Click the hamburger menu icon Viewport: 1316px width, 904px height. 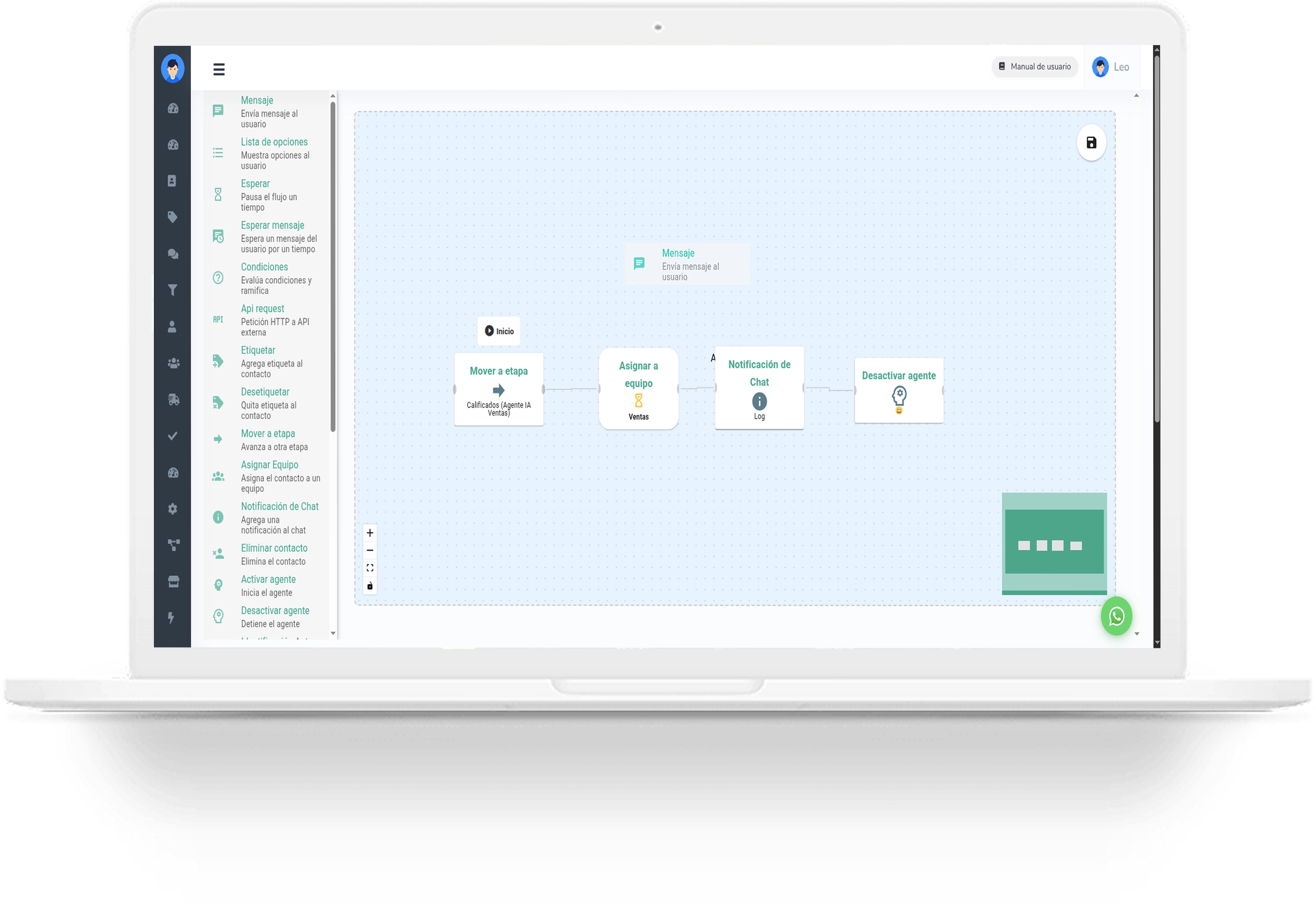(x=219, y=69)
